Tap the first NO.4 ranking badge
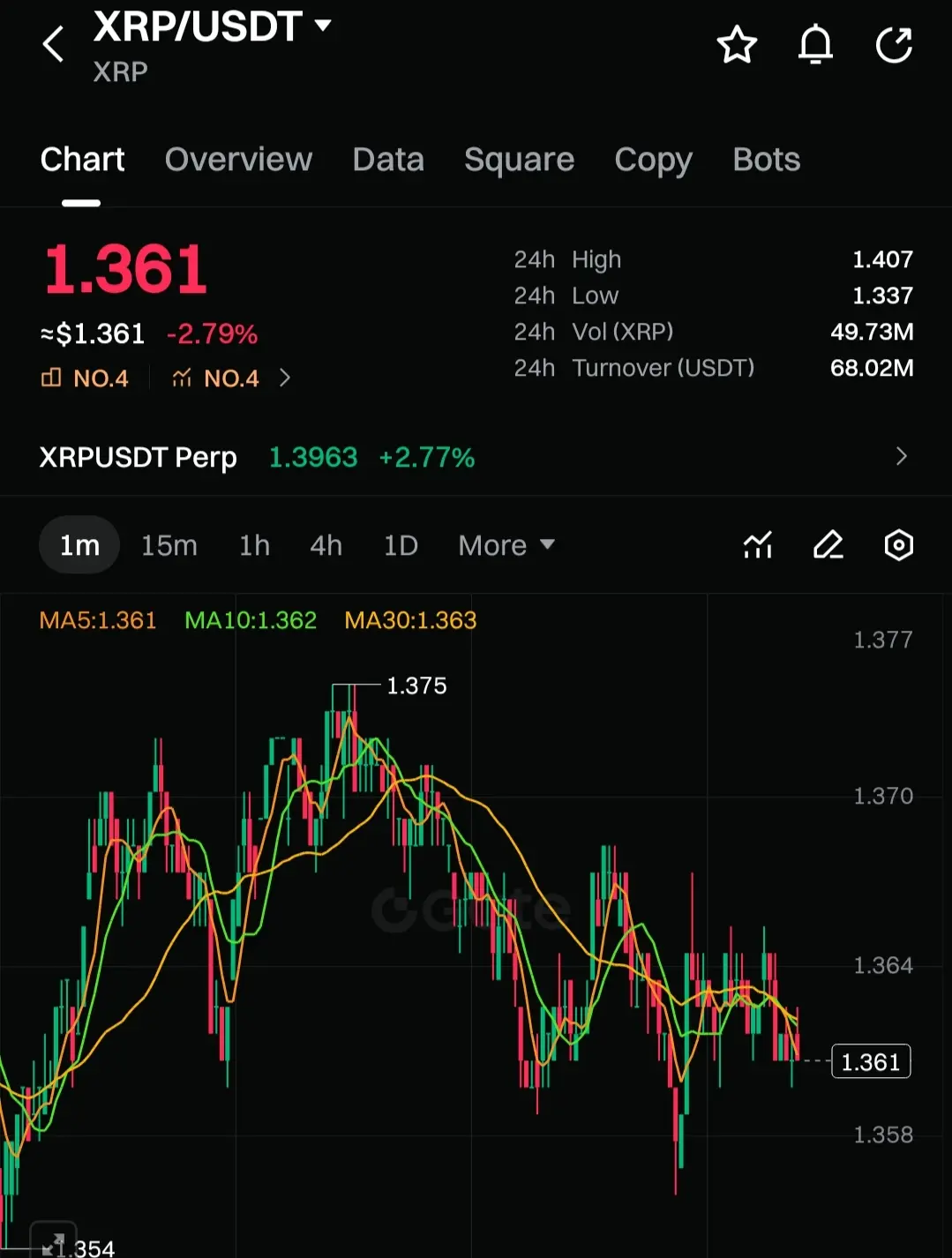This screenshot has height=1258, width=952. pos(85,378)
